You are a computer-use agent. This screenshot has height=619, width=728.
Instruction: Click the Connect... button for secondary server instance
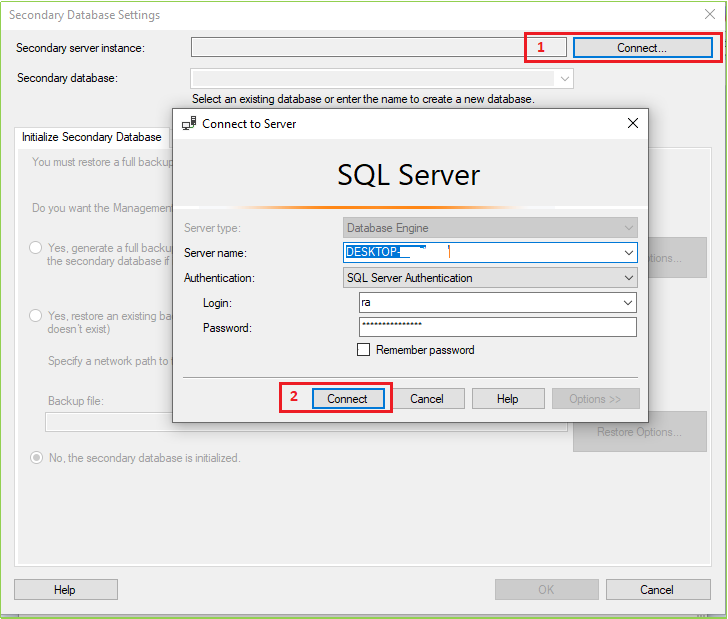643,48
